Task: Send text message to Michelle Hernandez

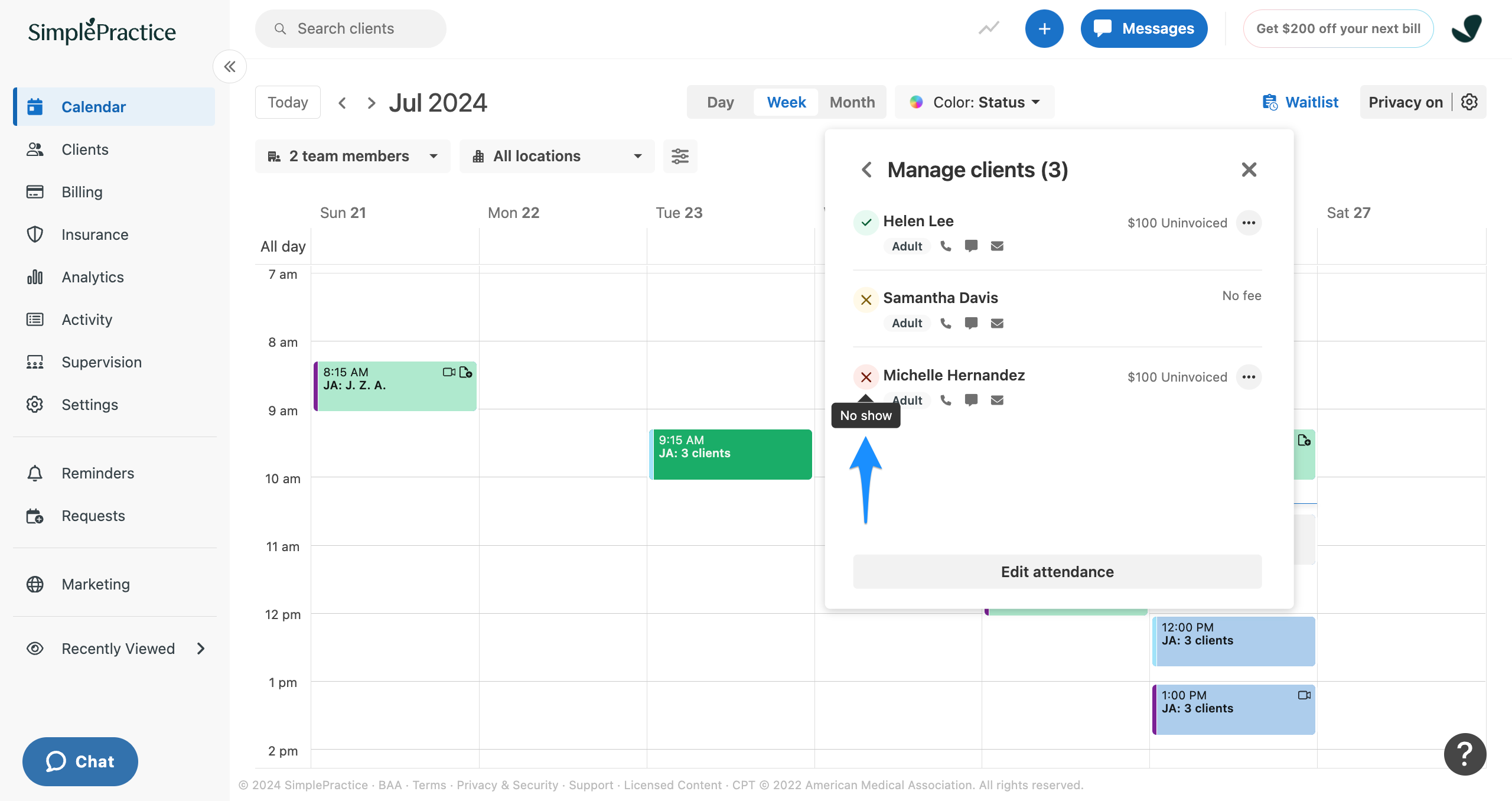Action: click(x=971, y=400)
